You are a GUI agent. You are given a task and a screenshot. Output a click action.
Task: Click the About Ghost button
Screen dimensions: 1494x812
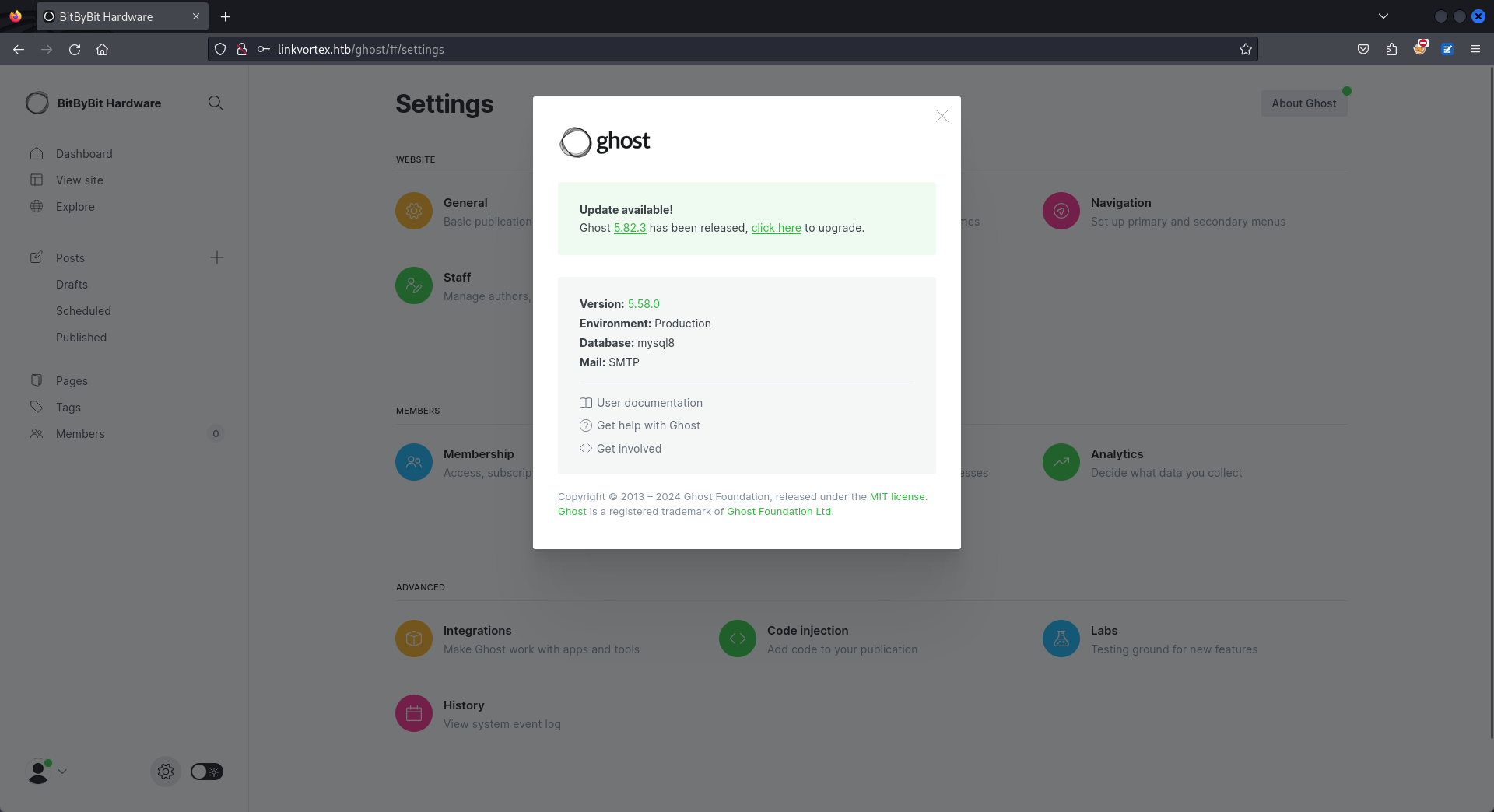point(1303,103)
